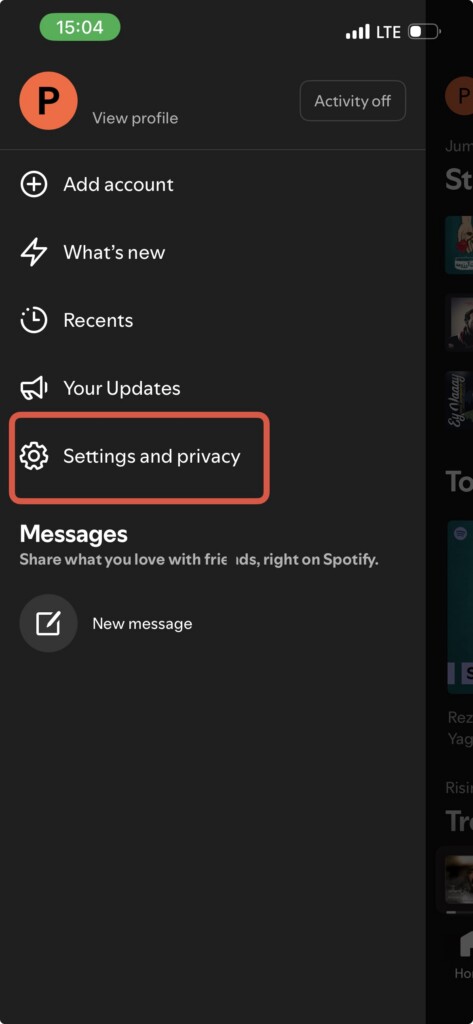Tap the green 15:04 time pill

(x=80, y=27)
